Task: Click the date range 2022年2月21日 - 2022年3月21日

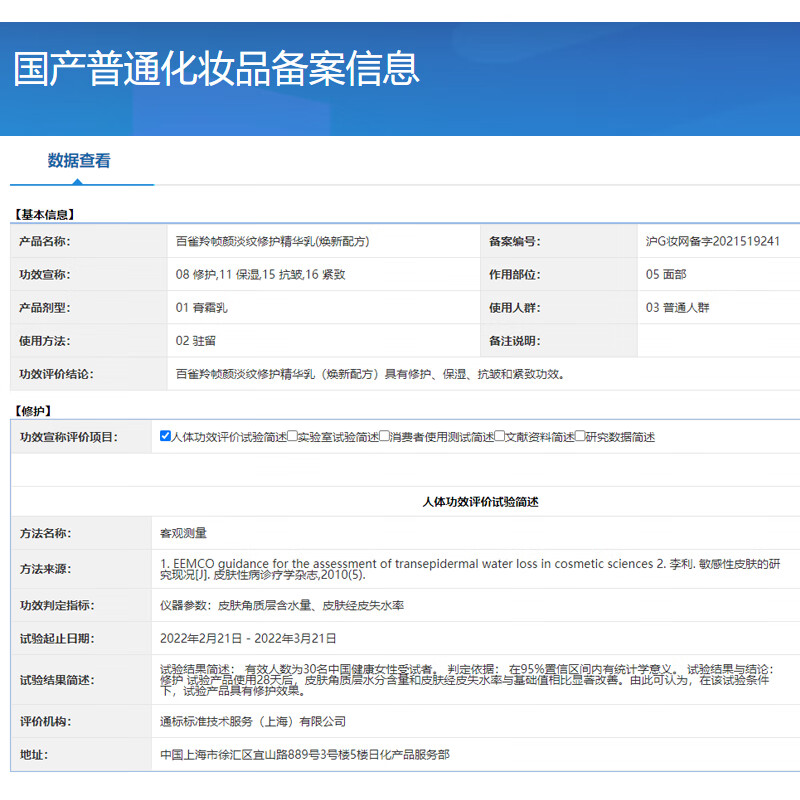Action: point(248,638)
